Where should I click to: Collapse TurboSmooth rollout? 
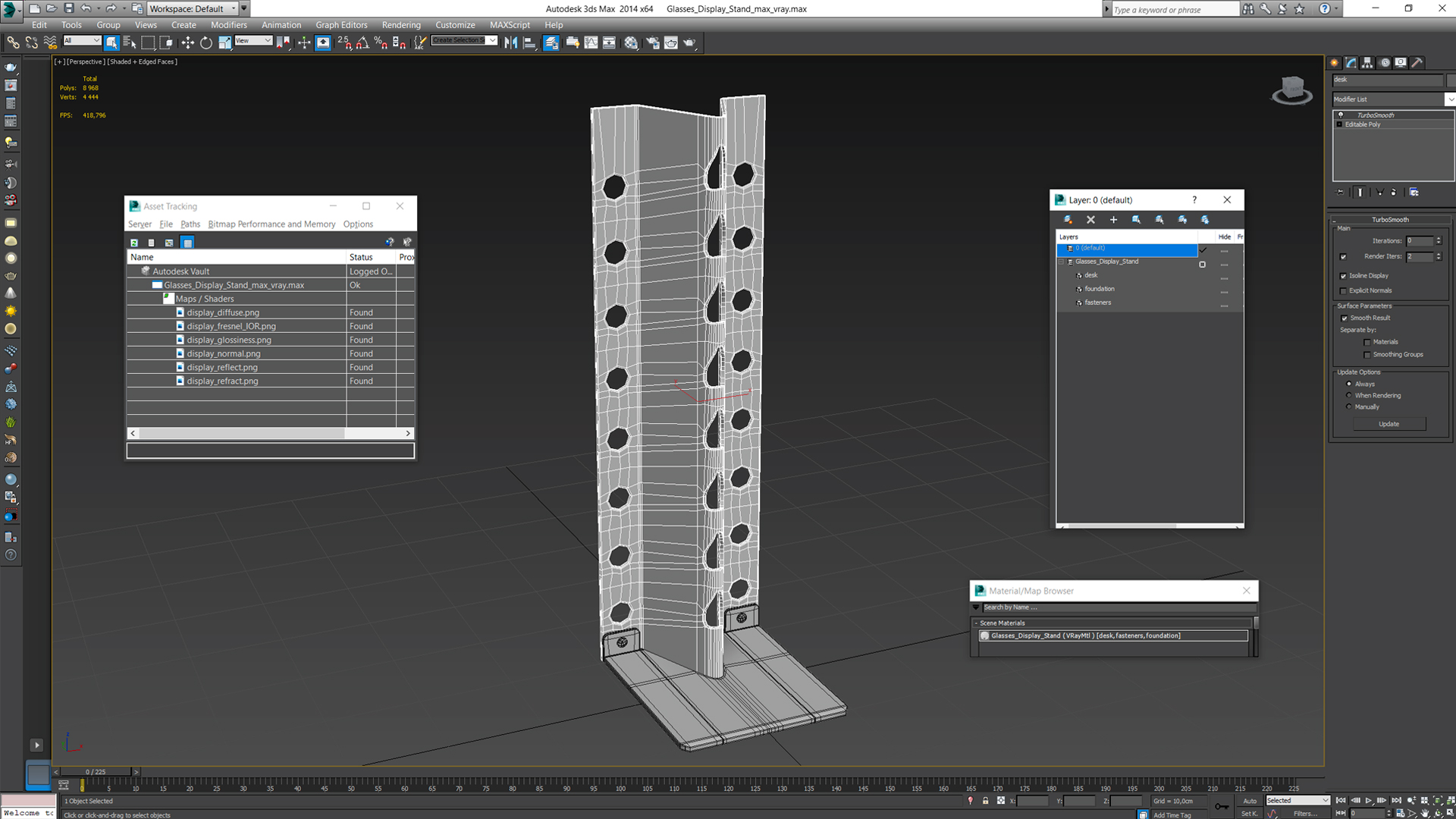[x=1390, y=220]
